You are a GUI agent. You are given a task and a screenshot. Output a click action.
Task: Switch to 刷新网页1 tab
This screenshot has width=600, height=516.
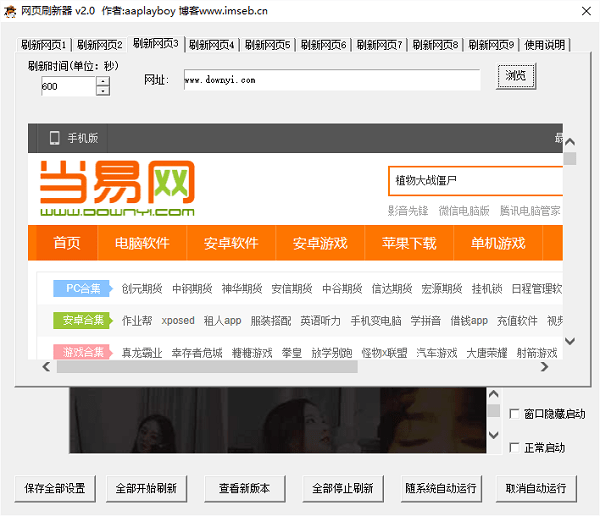43,45
